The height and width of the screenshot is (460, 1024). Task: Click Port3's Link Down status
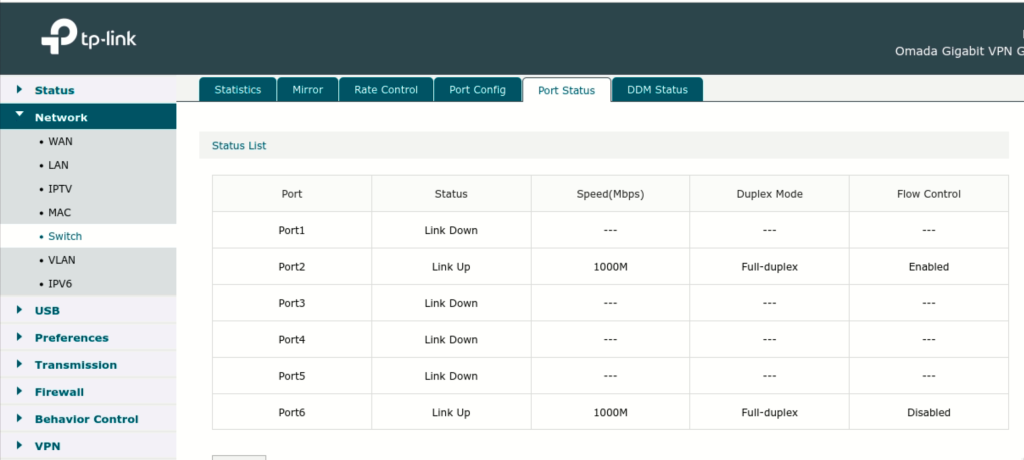[x=451, y=303]
